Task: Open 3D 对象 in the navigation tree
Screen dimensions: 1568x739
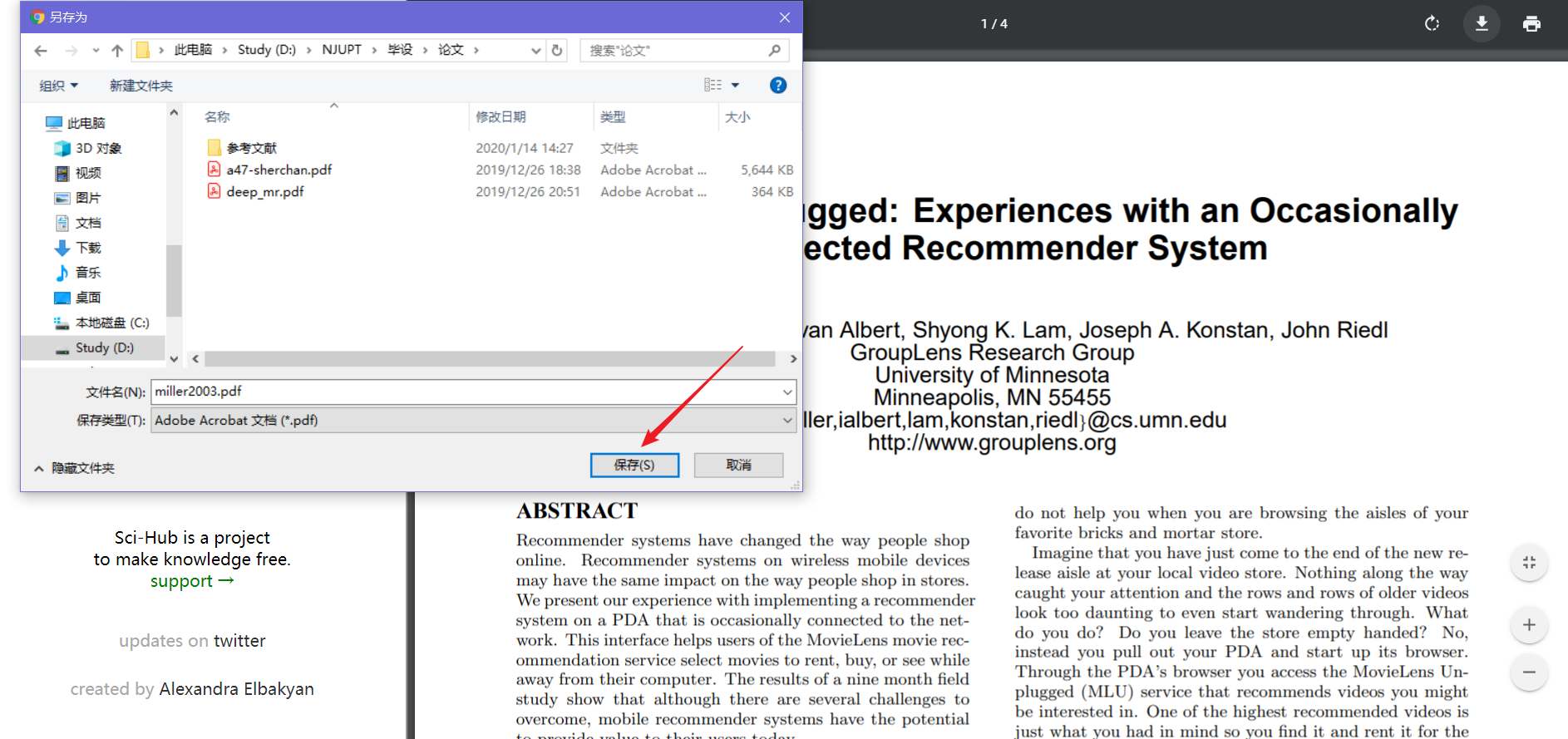Action: (87, 148)
